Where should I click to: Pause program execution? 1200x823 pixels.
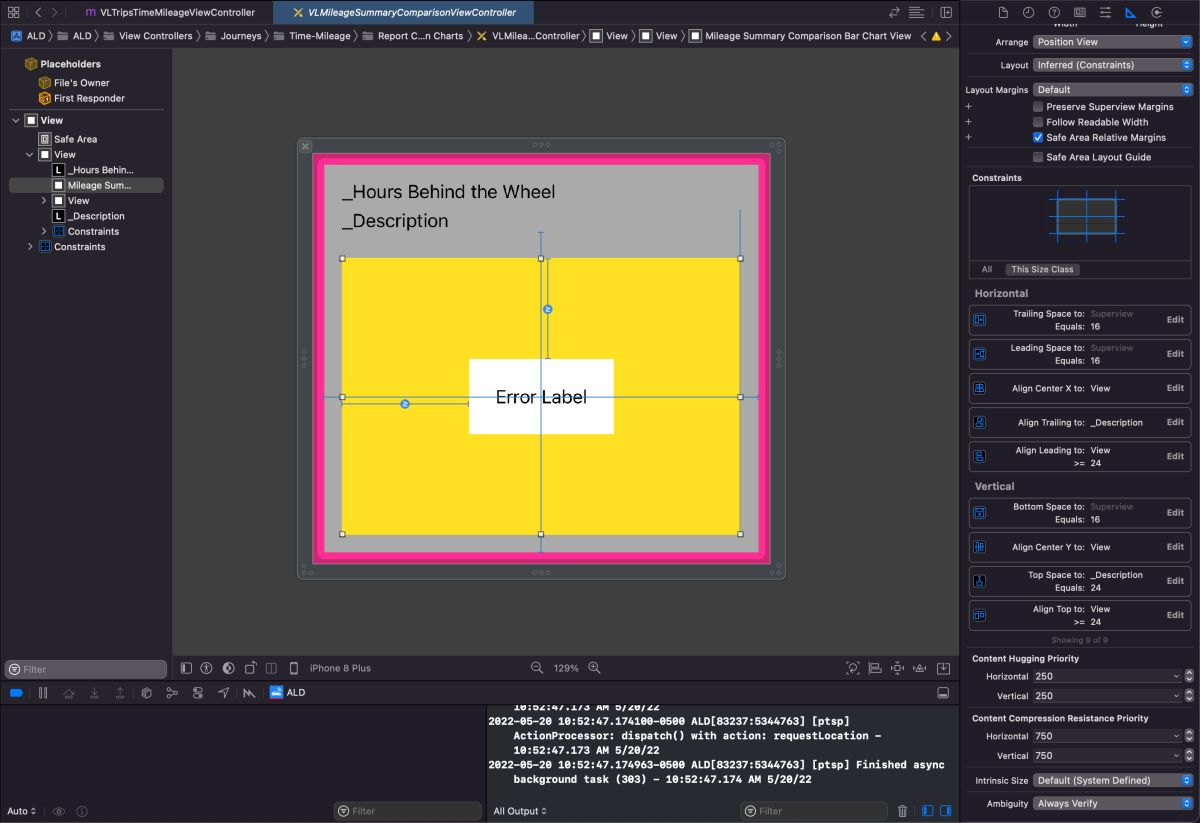click(43, 693)
